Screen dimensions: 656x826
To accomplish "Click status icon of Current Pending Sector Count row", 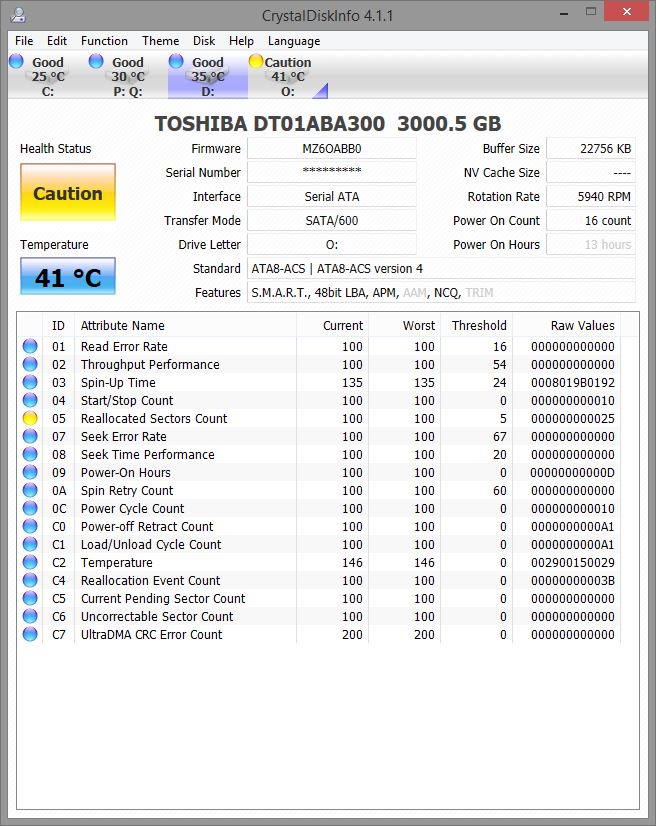I will click(30, 598).
